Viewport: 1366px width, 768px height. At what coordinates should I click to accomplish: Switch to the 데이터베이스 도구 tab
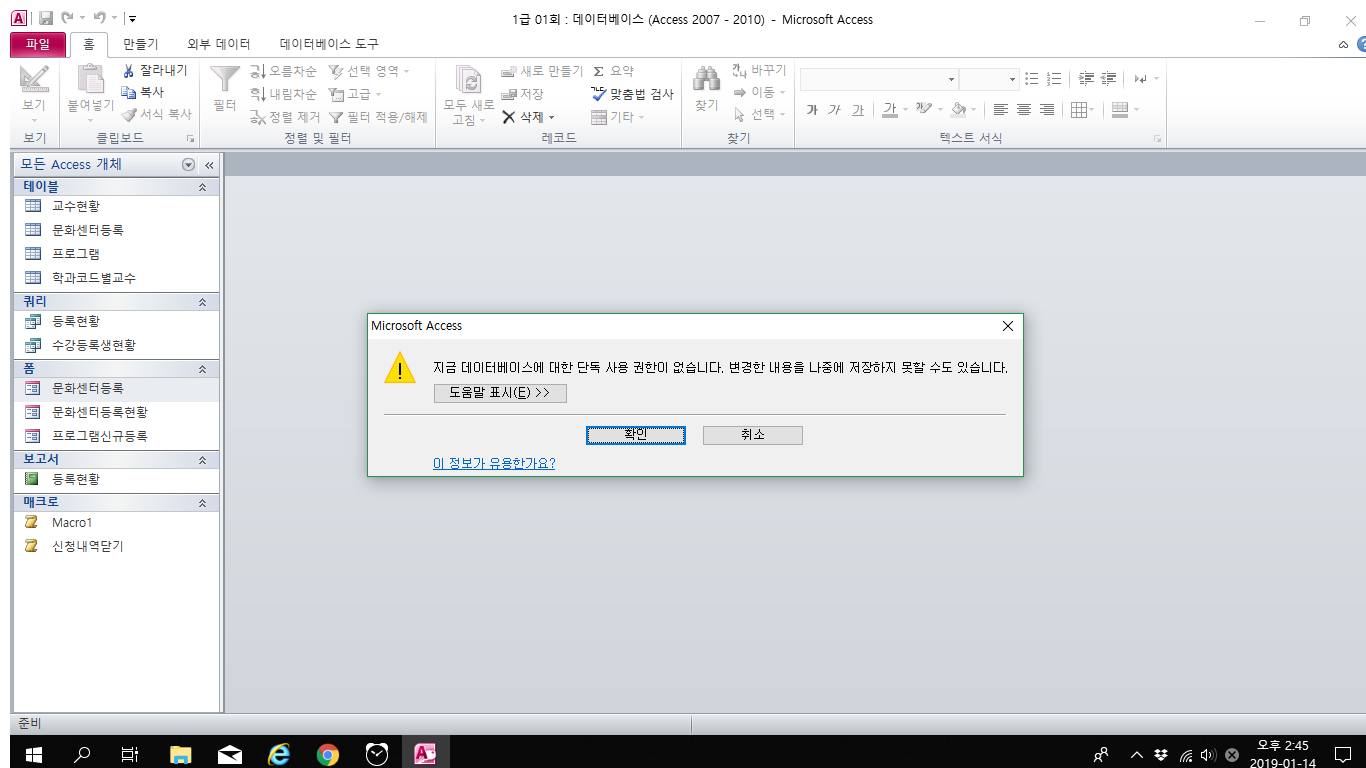click(329, 44)
